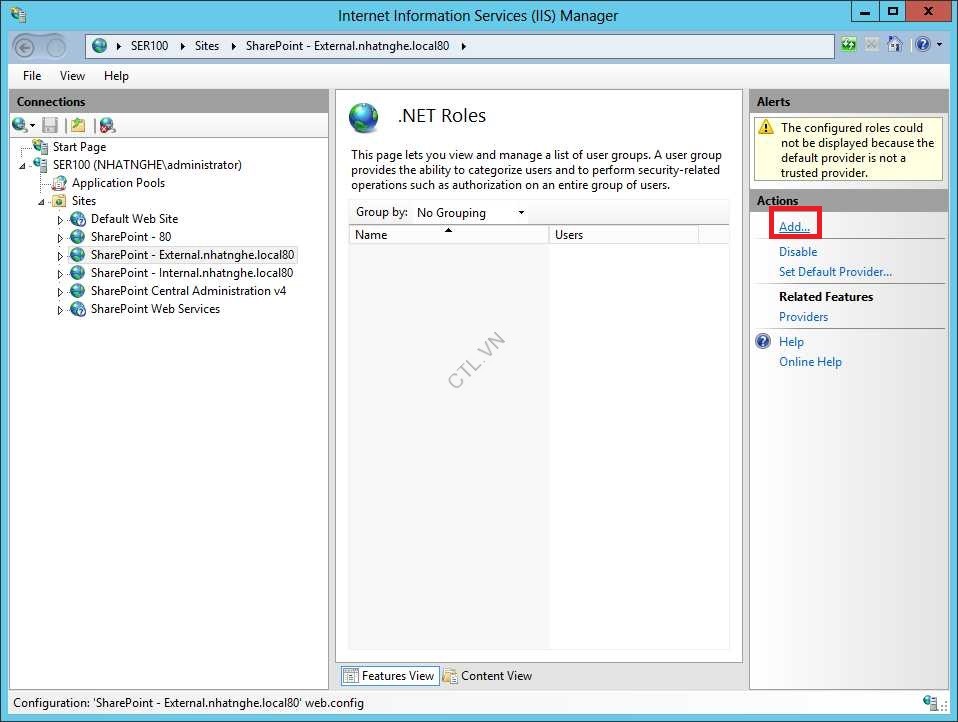Select SharePoint Central Administration v4 in the tree

click(186, 291)
